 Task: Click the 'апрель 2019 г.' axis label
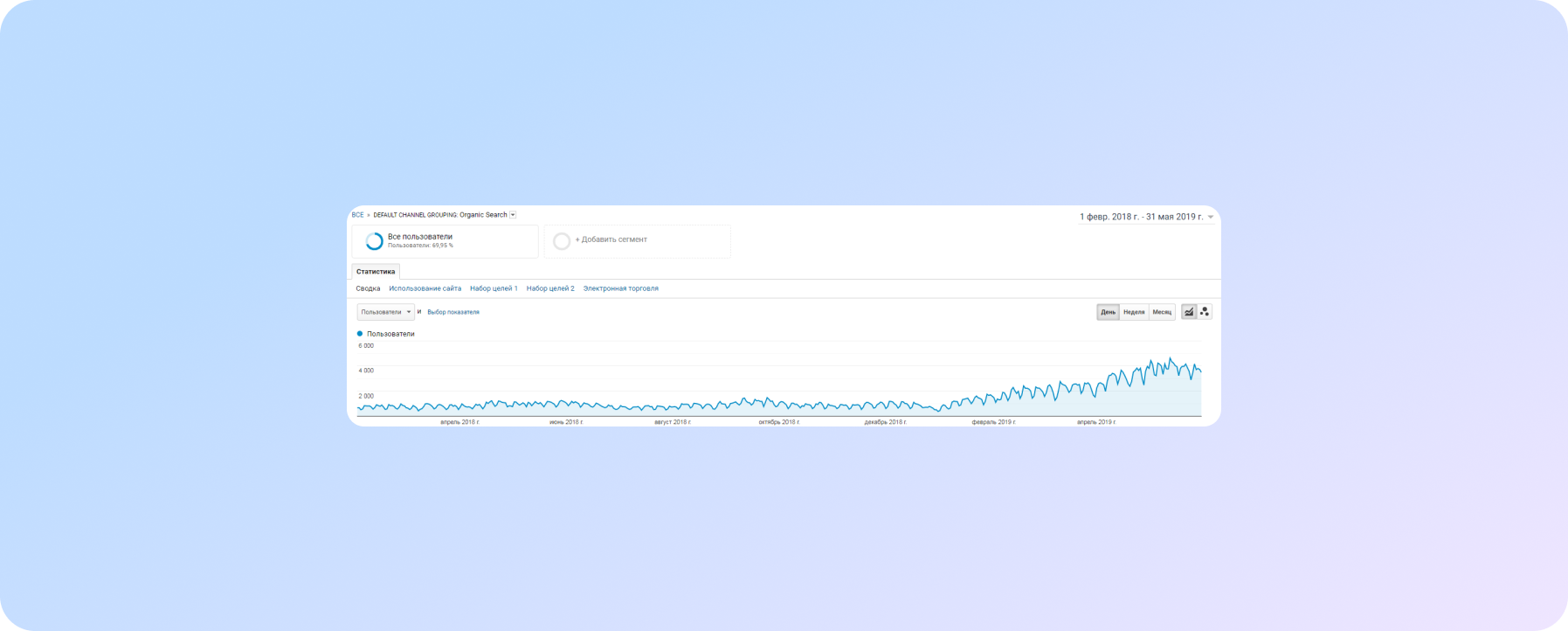tap(1096, 422)
